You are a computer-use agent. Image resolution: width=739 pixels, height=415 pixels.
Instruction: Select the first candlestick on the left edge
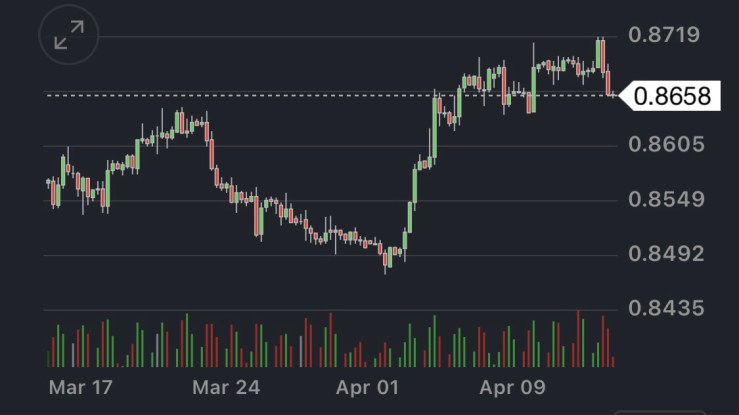[49, 183]
